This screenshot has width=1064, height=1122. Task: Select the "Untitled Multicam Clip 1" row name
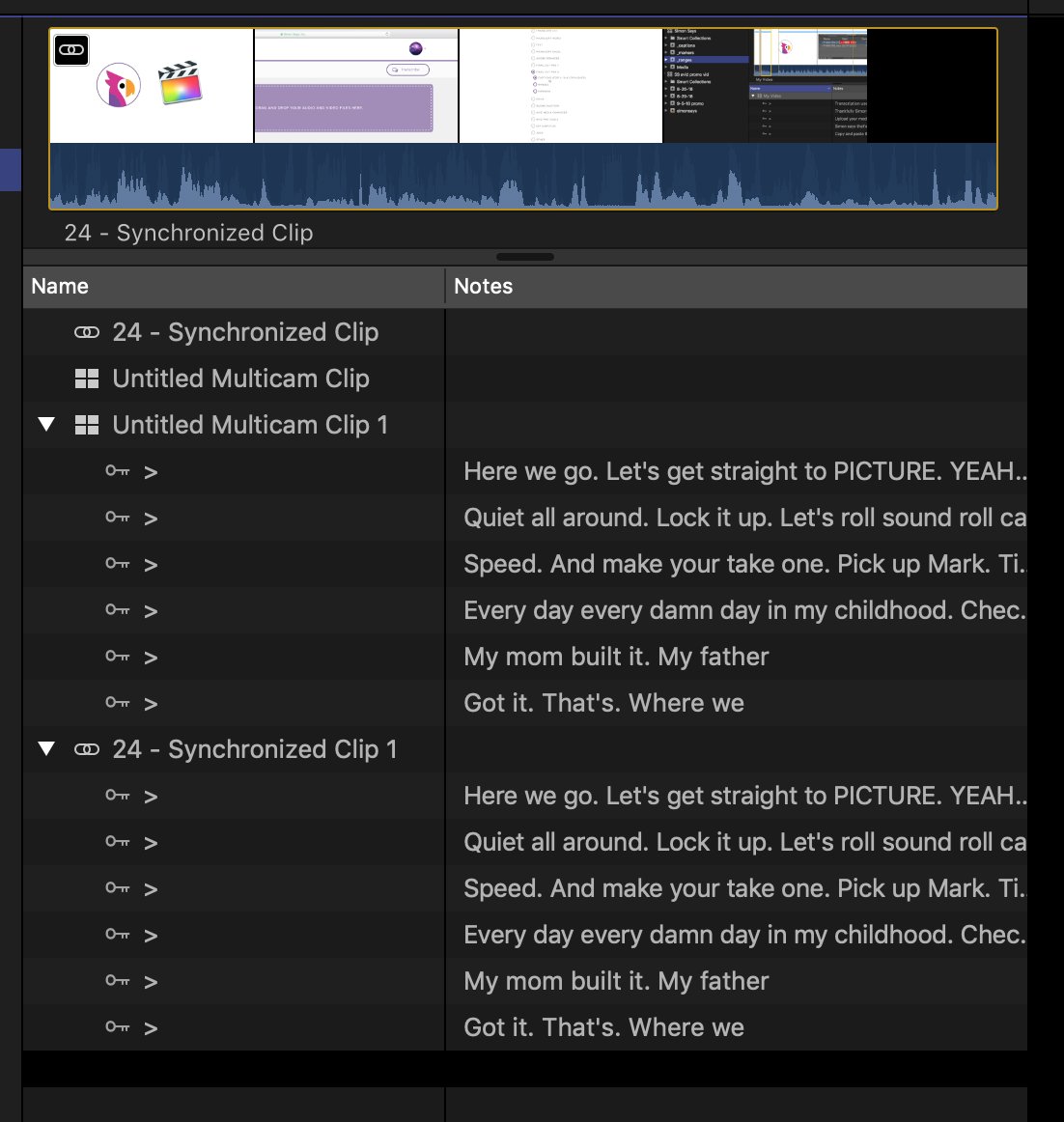pyautogui.click(x=250, y=425)
